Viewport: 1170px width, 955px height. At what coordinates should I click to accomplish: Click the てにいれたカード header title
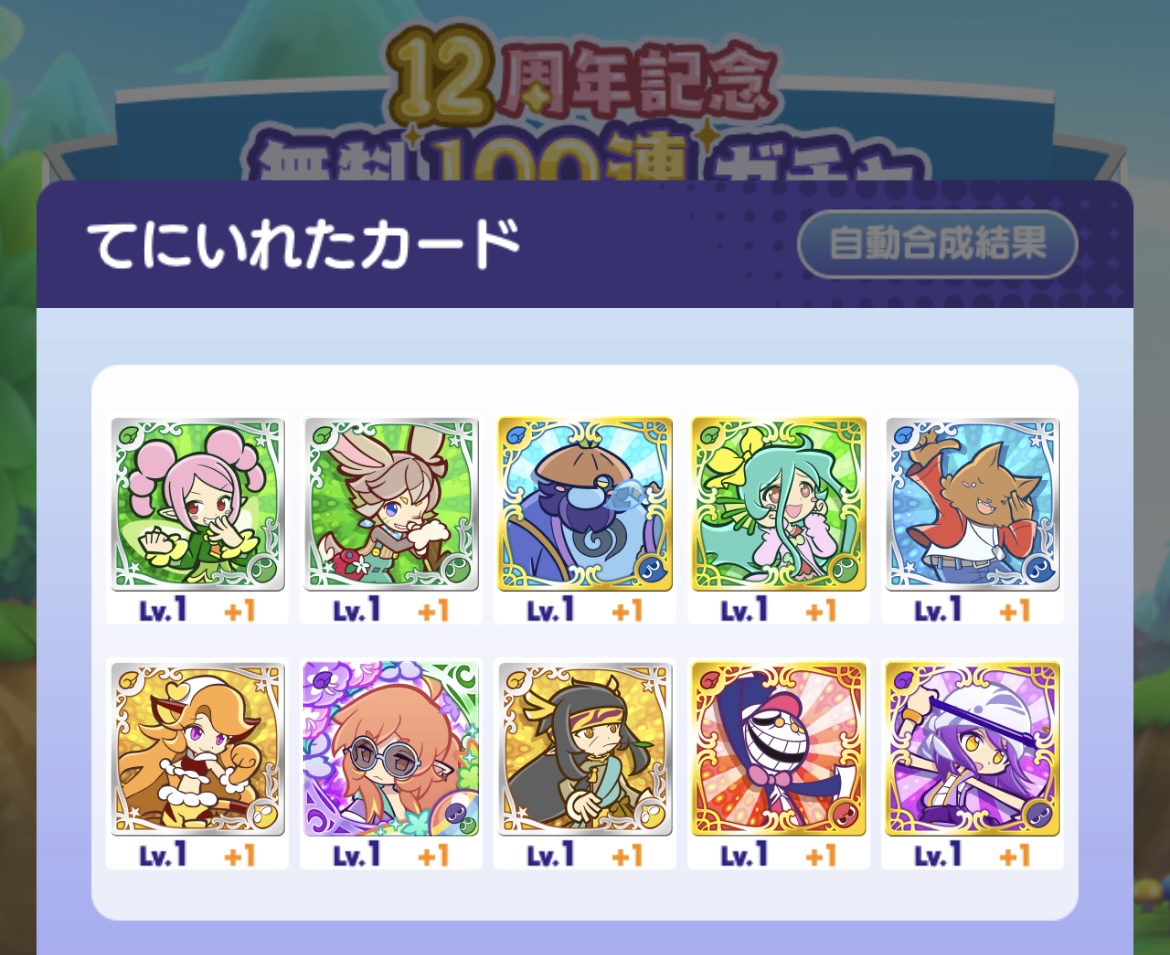tap(304, 244)
